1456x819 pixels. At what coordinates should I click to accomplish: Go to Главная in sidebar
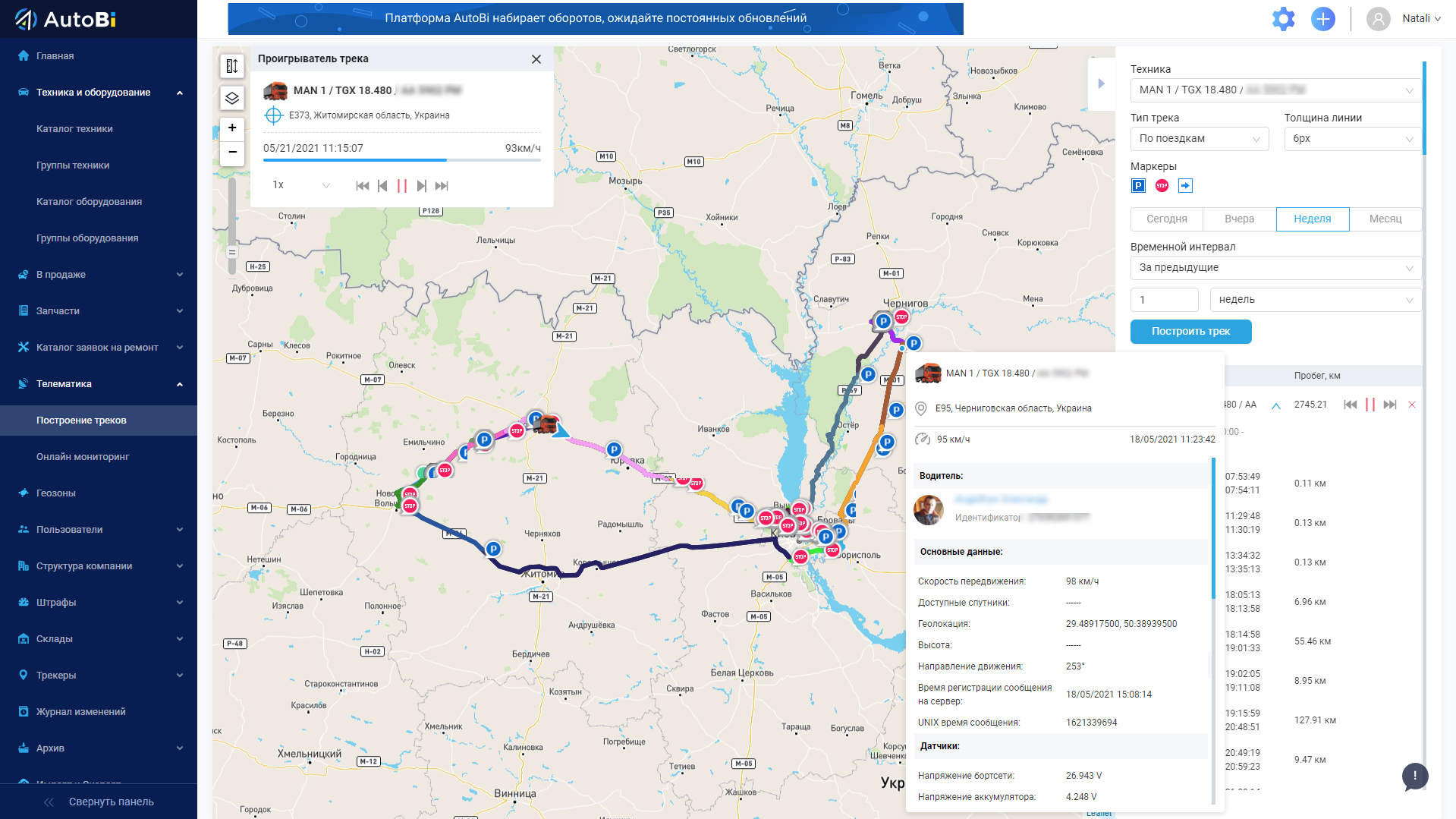(99, 56)
